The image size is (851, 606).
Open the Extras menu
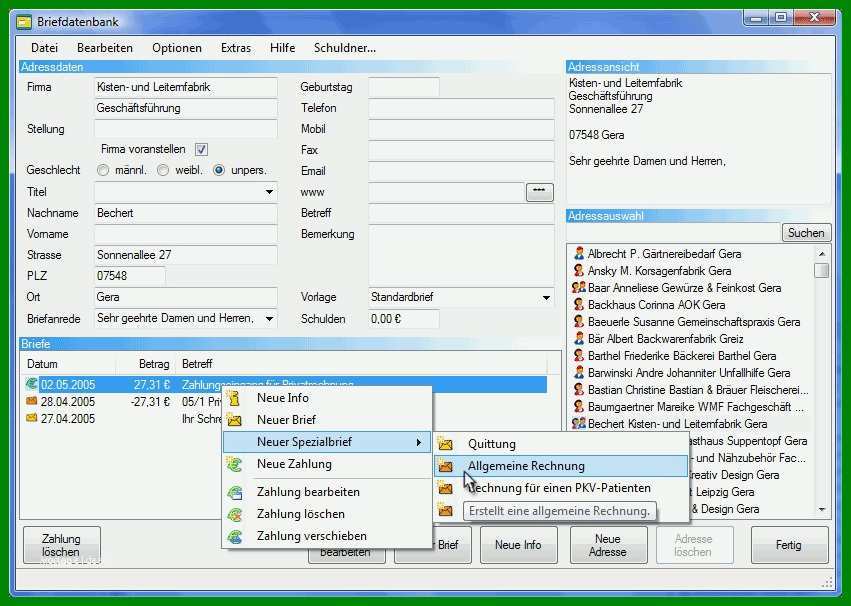click(x=236, y=48)
